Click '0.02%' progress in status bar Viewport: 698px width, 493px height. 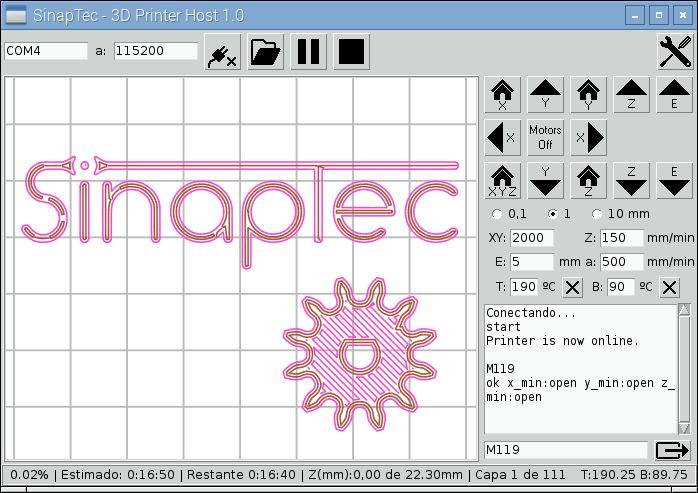pos(29,475)
